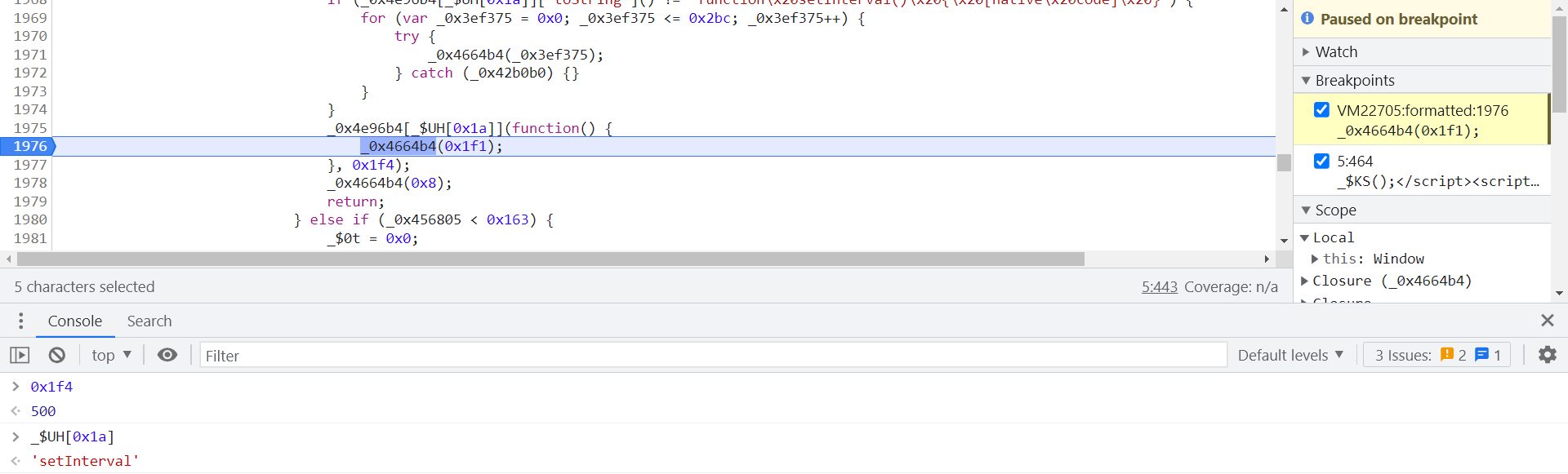Click the 'setInterval' console result
1568x474 pixels.
pyautogui.click(x=85, y=461)
